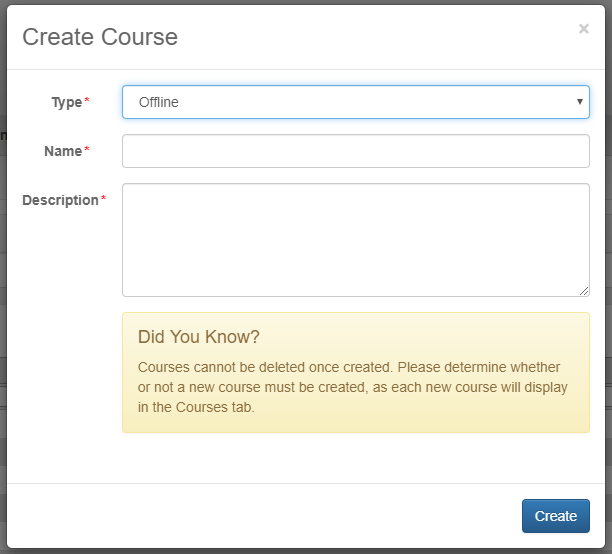The width and height of the screenshot is (612, 554).
Task: Click the yellow Did You Know alert box
Action: tap(356, 372)
